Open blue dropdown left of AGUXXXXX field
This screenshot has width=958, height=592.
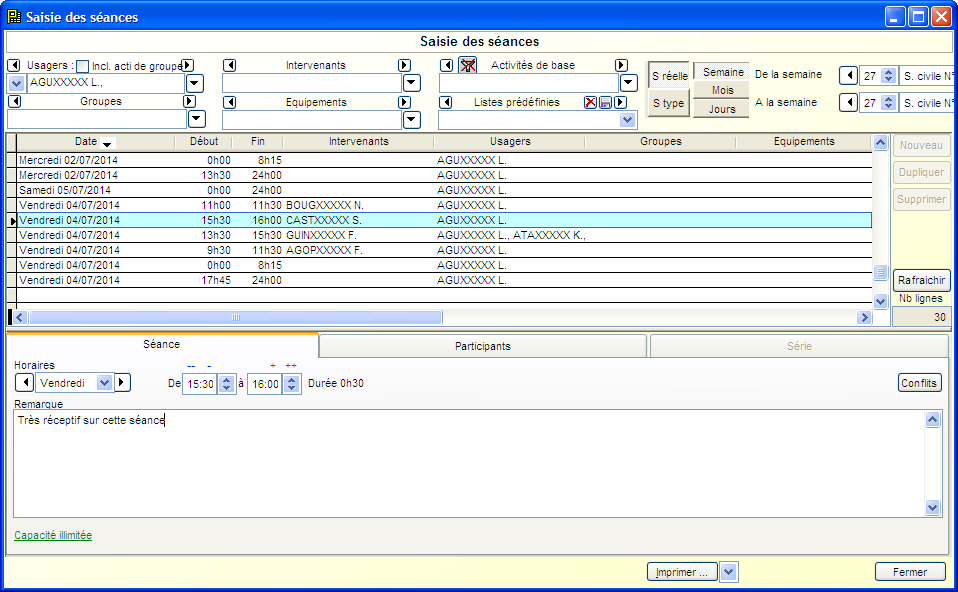[x=16, y=83]
